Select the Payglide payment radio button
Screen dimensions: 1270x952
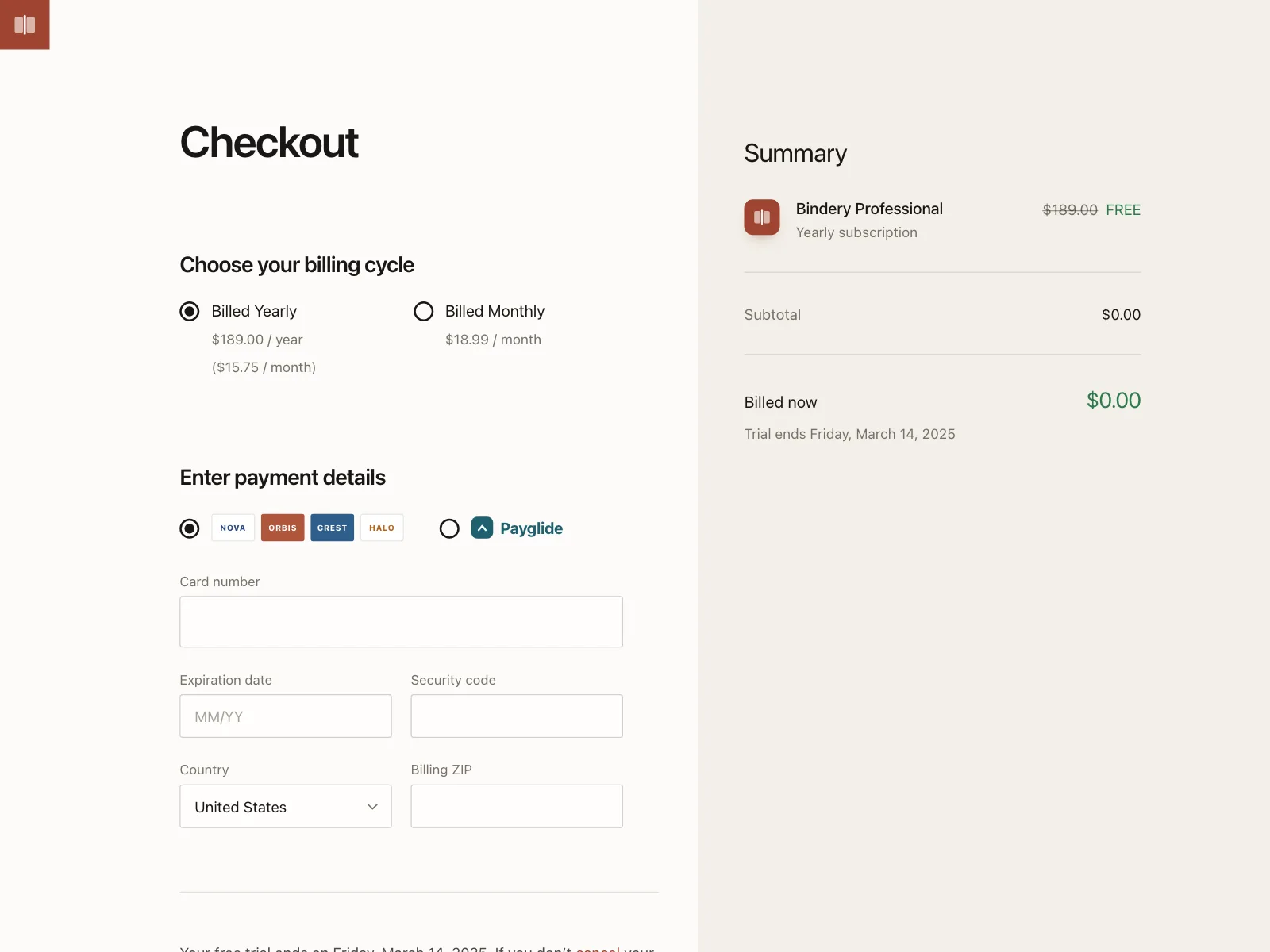tap(449, 528)
